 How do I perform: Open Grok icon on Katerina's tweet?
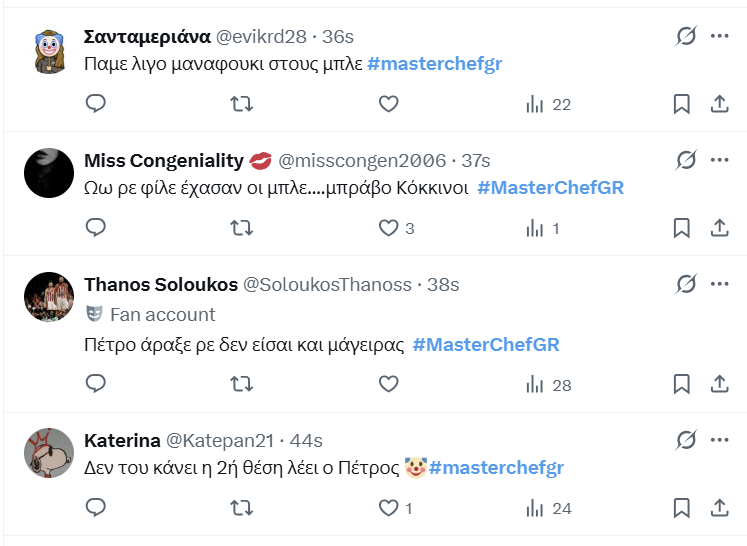(x=685, y=440)
